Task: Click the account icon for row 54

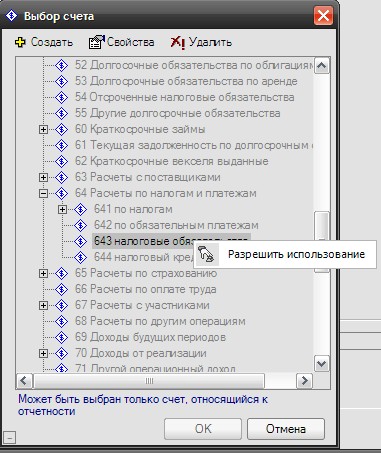Action: point(61,97)
